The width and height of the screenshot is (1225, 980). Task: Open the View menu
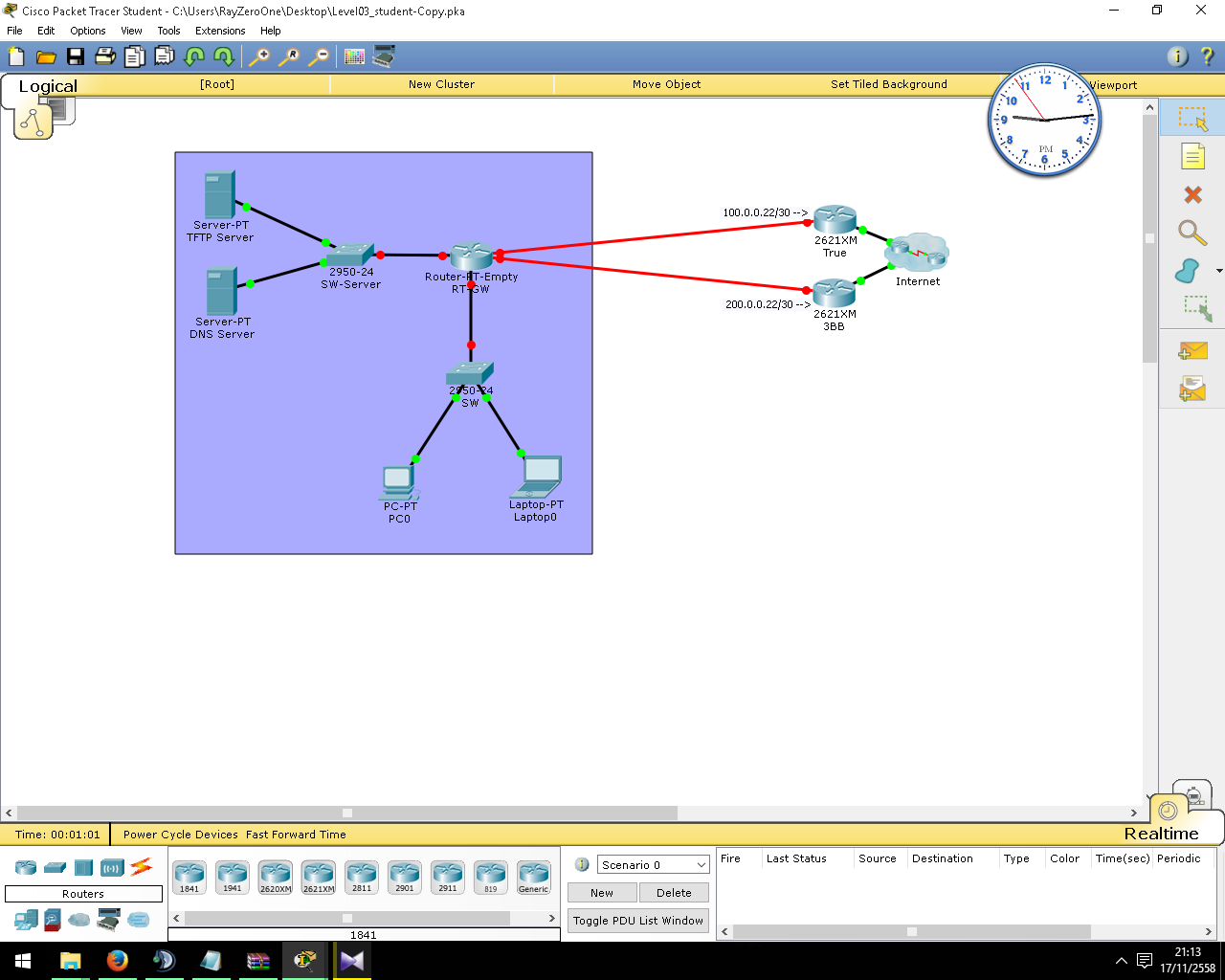point(131,31)
